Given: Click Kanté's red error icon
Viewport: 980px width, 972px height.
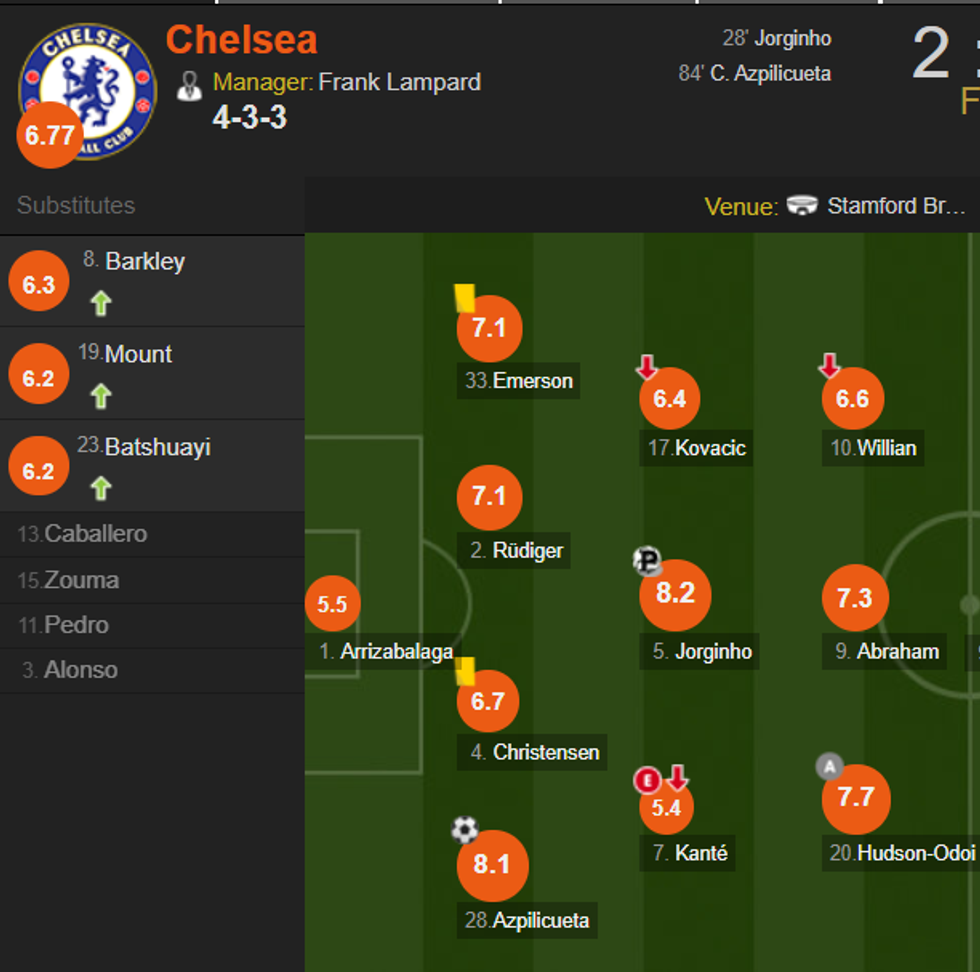Looking at the screenshot, I should point(647,780).
